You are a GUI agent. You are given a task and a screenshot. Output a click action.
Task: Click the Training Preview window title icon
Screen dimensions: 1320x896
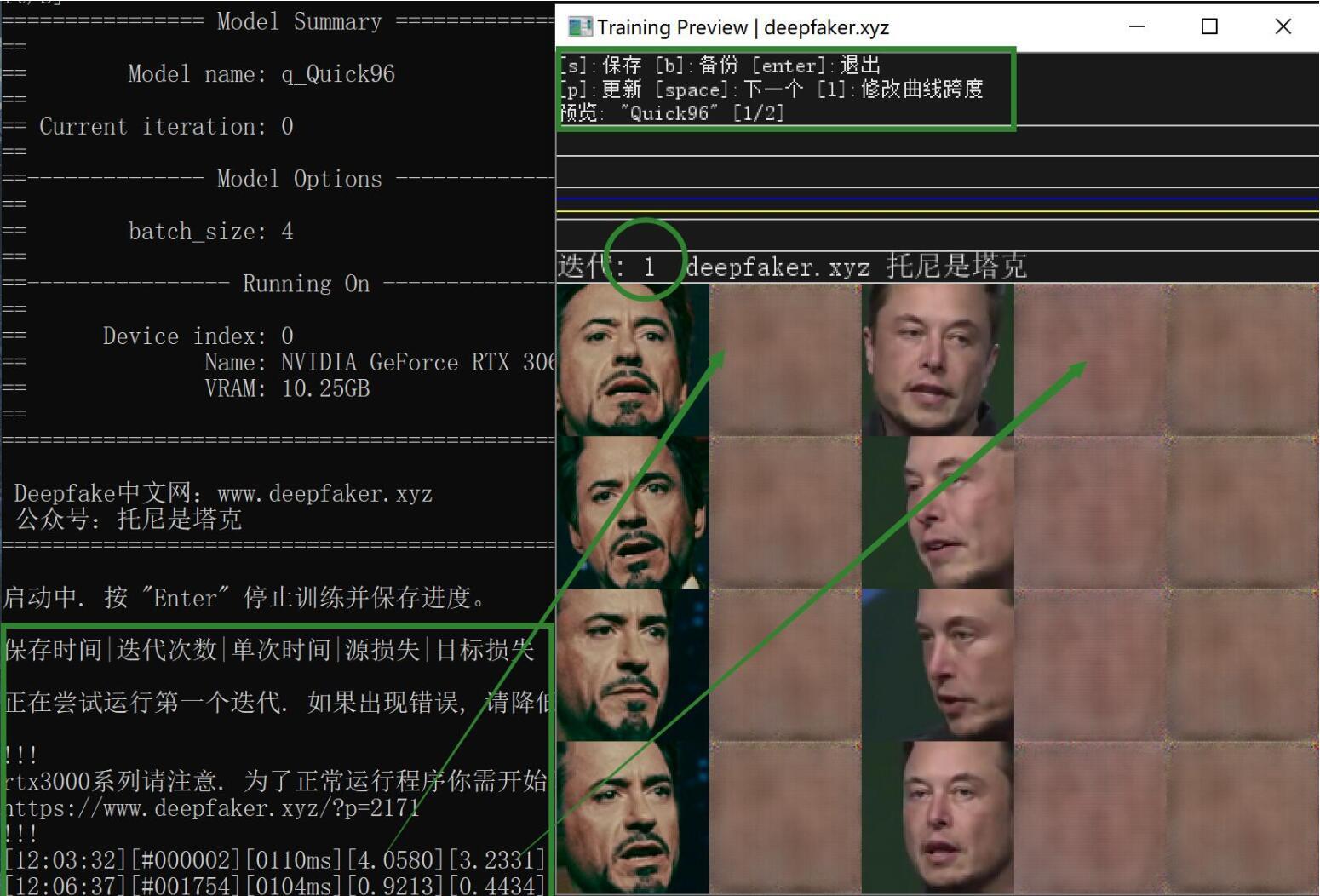tap(580, 27)
